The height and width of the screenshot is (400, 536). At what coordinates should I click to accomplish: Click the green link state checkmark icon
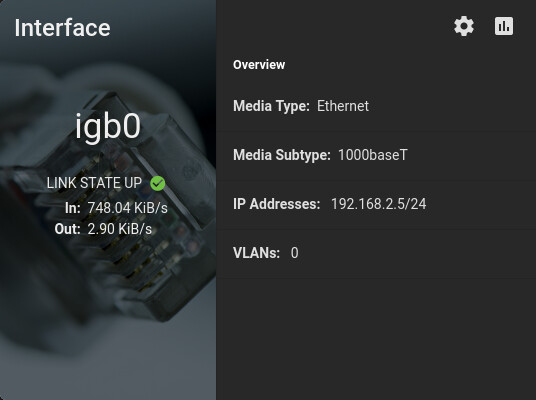point(158,184)
